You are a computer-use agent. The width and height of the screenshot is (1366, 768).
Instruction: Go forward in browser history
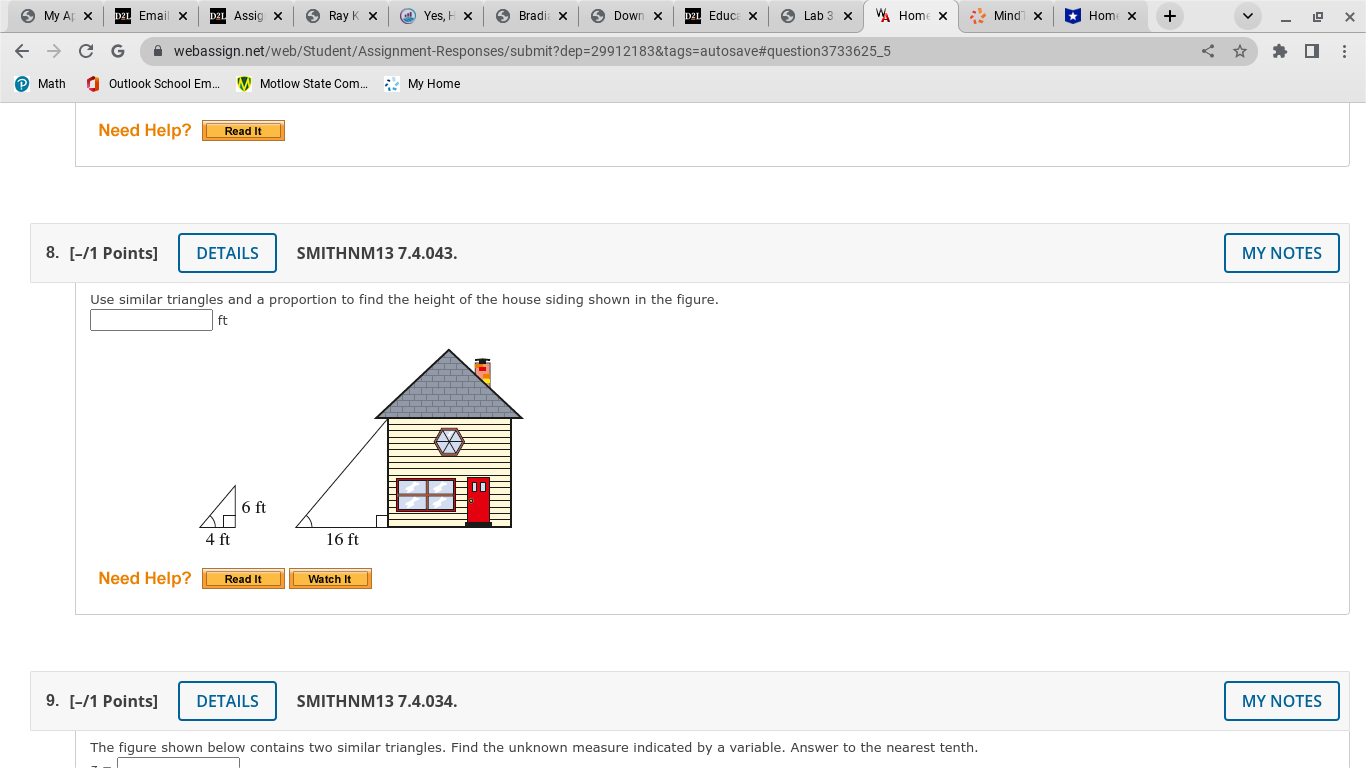coord(54,51)
